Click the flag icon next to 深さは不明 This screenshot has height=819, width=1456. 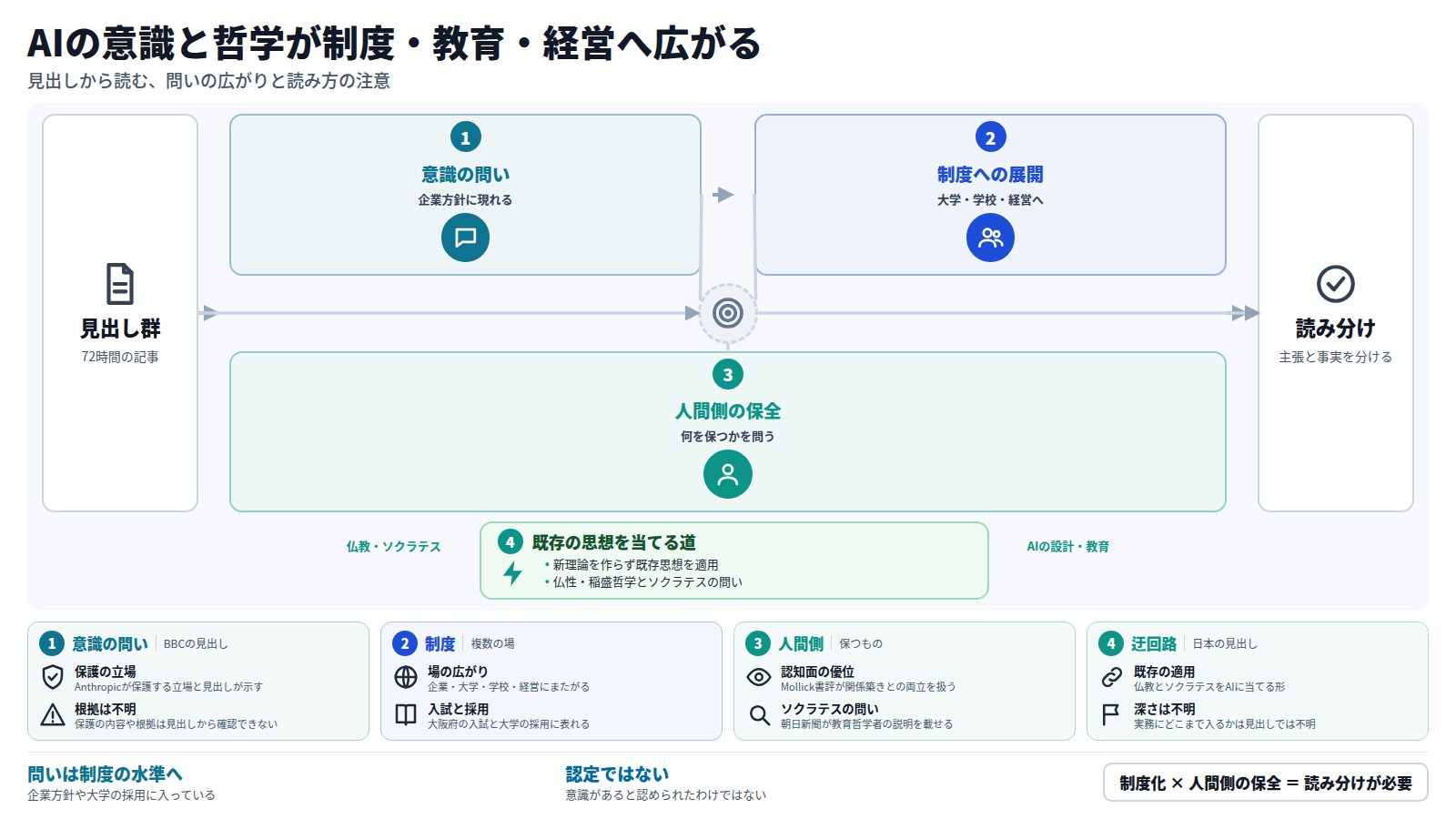tap(1112, 714)
